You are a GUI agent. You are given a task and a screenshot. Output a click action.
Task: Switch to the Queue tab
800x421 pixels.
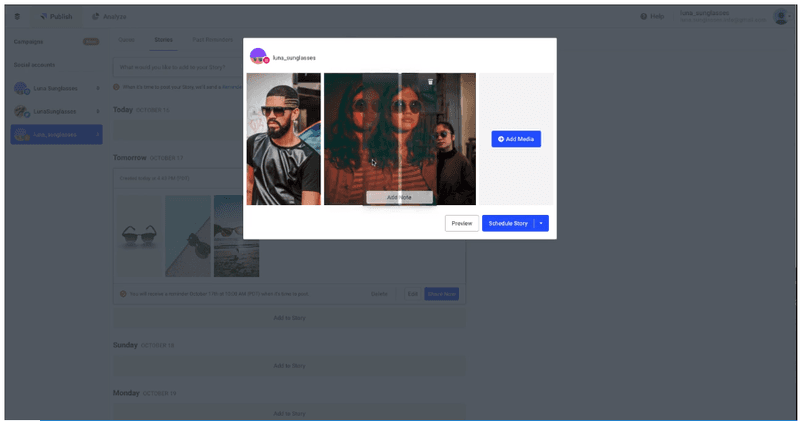[x=127, y=39]
